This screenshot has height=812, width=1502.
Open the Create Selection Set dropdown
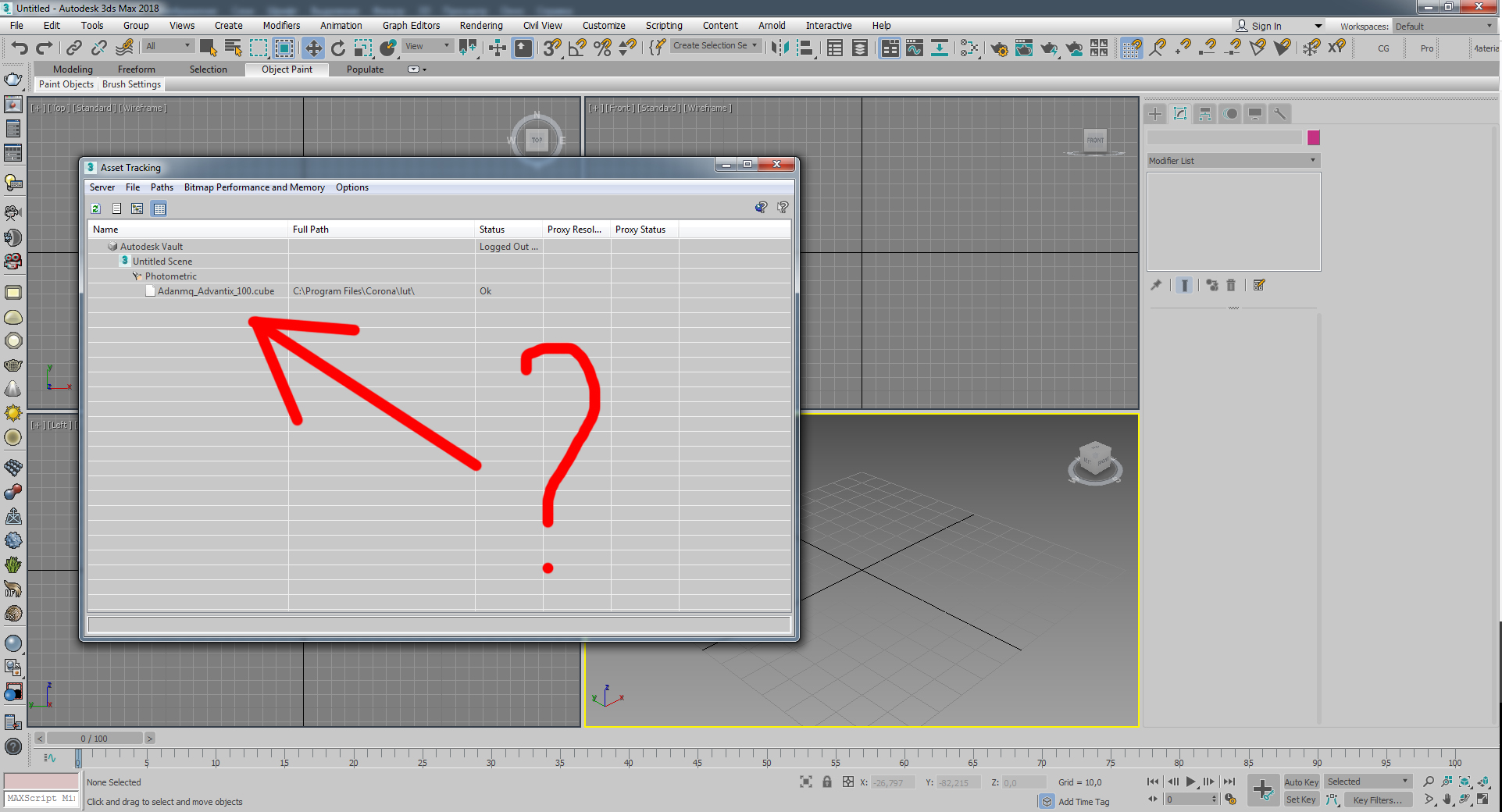pyautogui.click(x=715, y=46)
